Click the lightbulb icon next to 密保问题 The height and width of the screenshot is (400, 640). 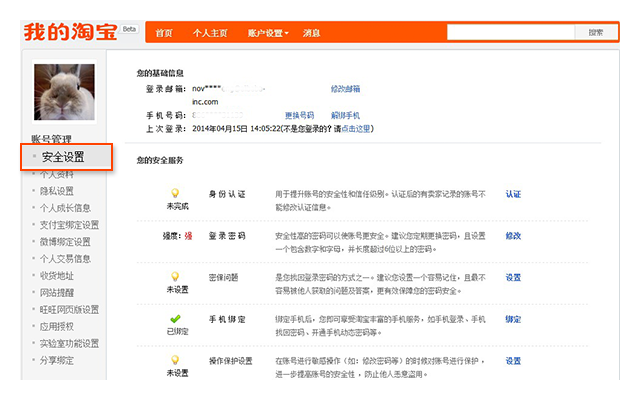pos(176,275)
